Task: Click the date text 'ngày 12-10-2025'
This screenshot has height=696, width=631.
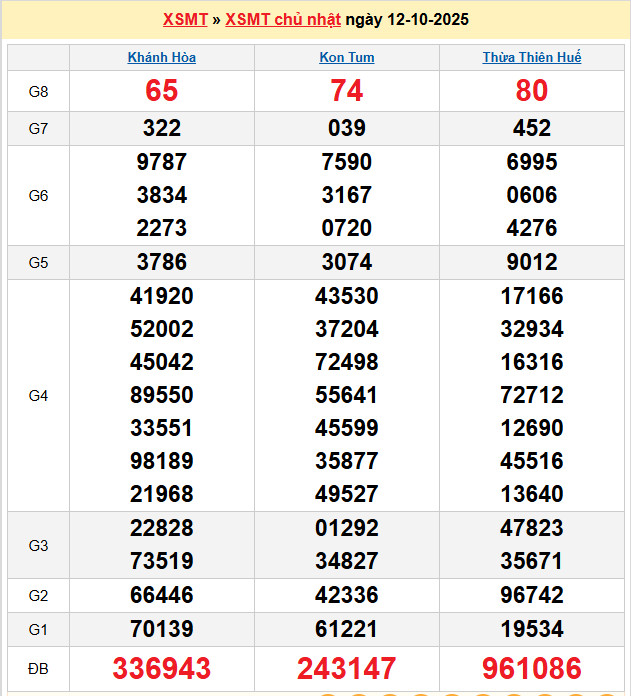Action: [407, 20]
